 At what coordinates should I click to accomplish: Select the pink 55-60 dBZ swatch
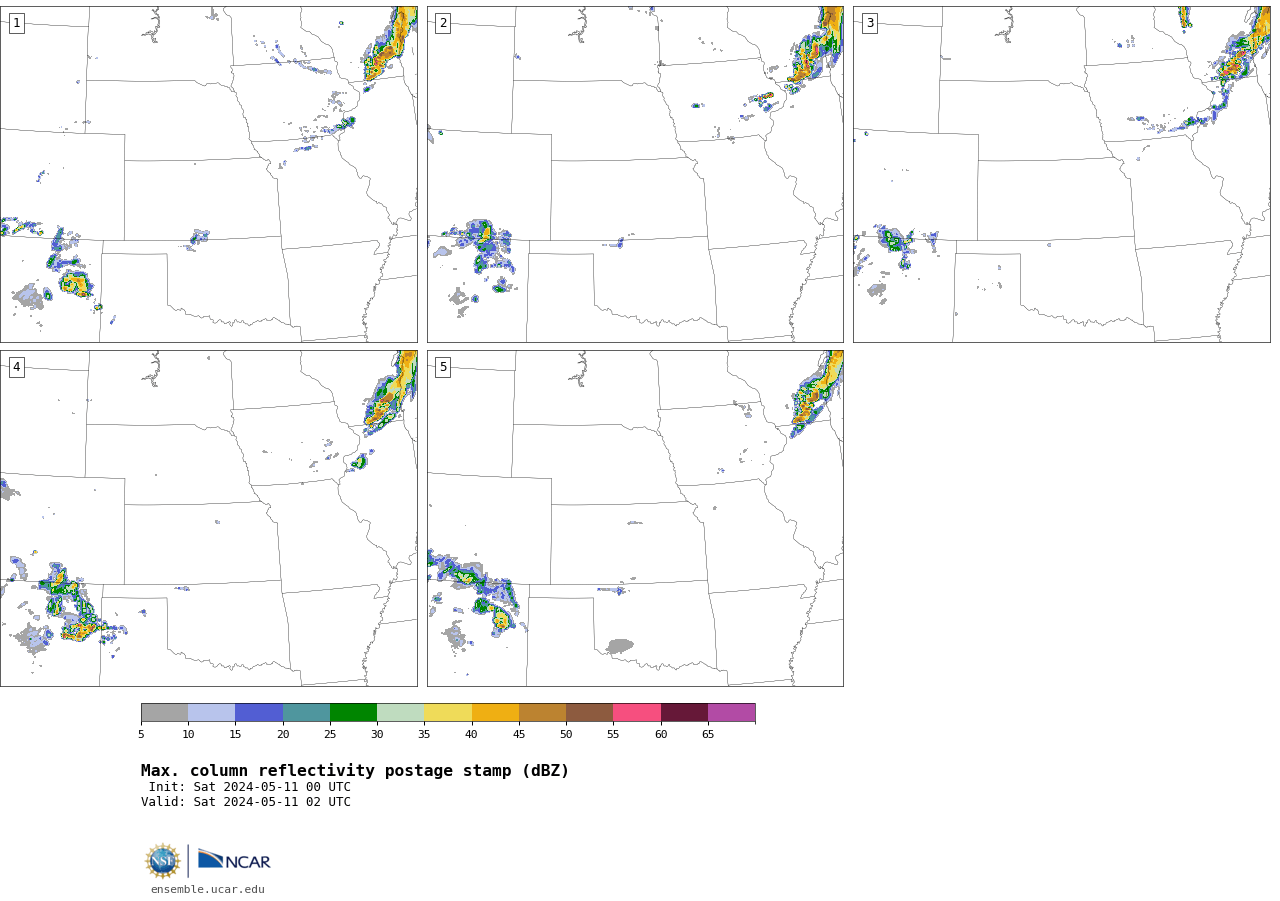pos(637,713)
